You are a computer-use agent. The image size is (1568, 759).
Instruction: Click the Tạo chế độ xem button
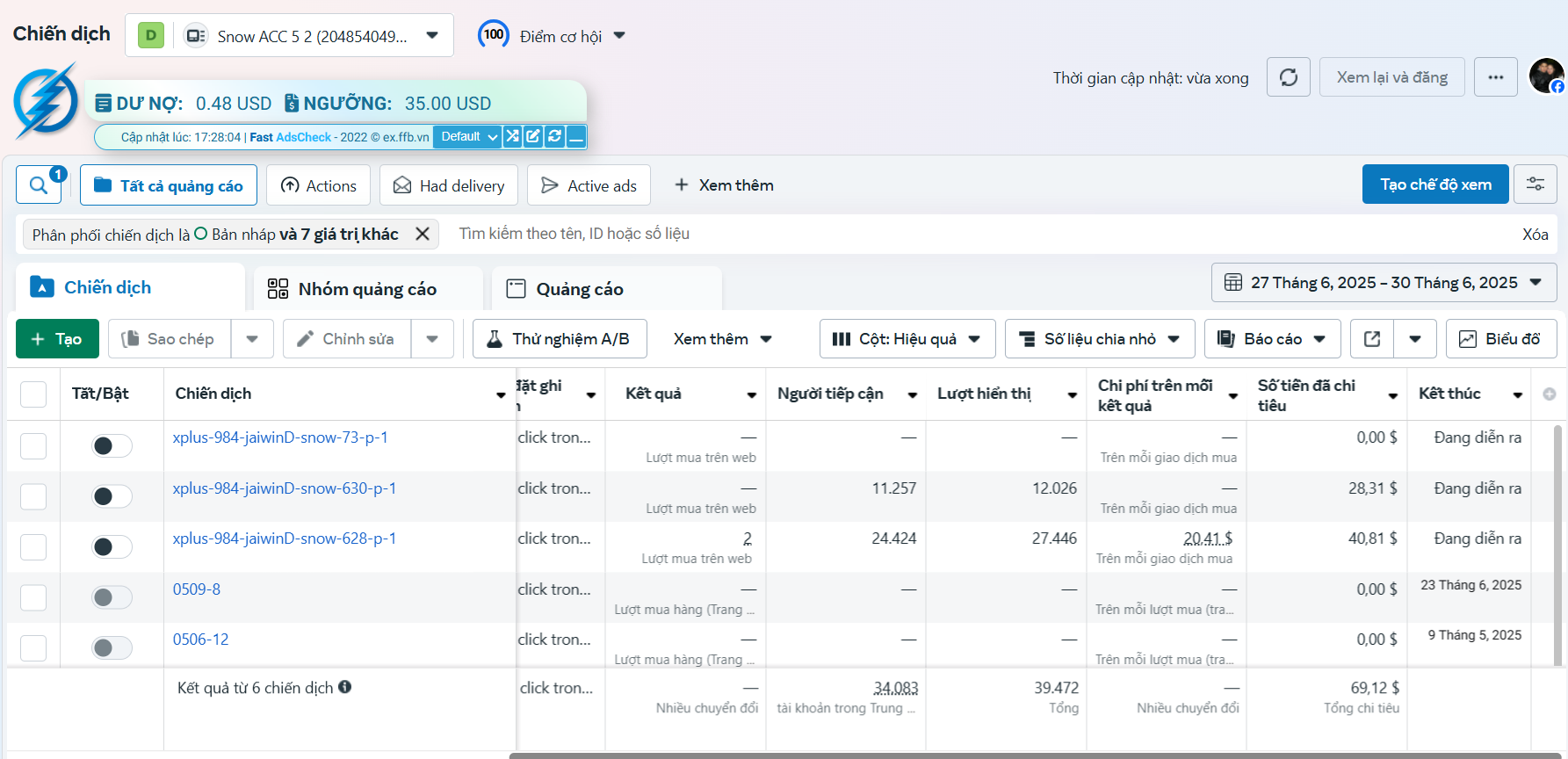1435,184
